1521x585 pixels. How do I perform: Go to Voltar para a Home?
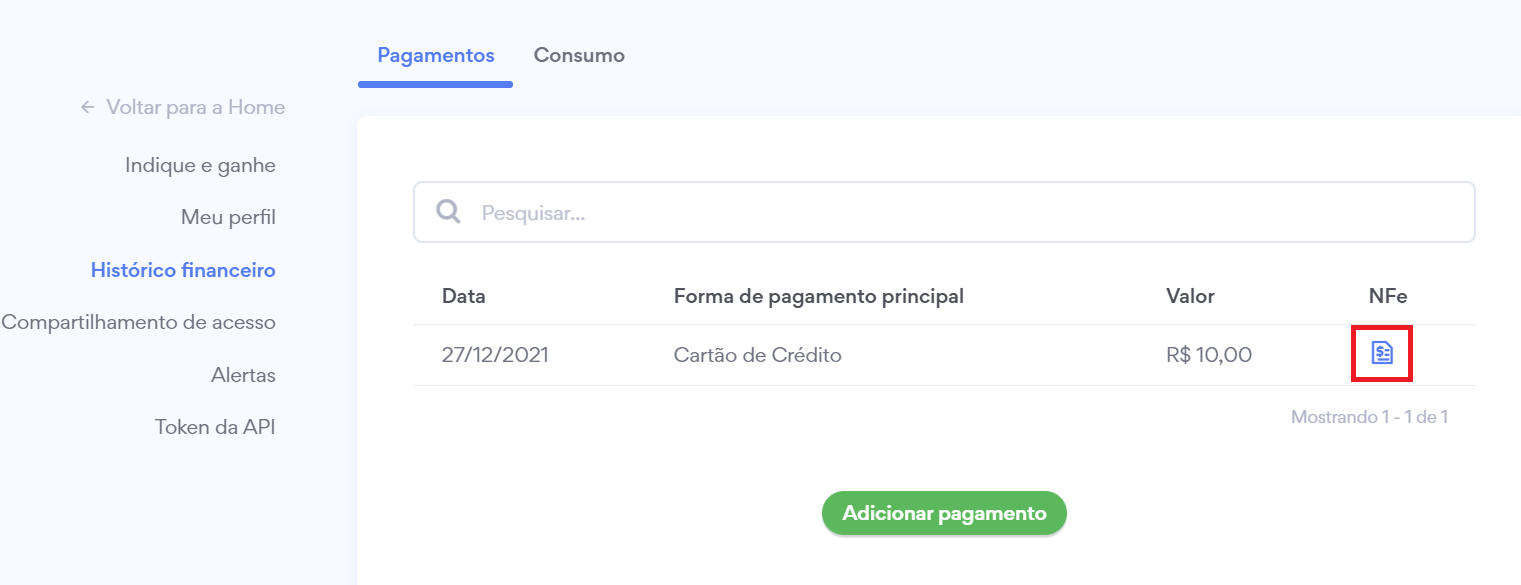[195, 107]
